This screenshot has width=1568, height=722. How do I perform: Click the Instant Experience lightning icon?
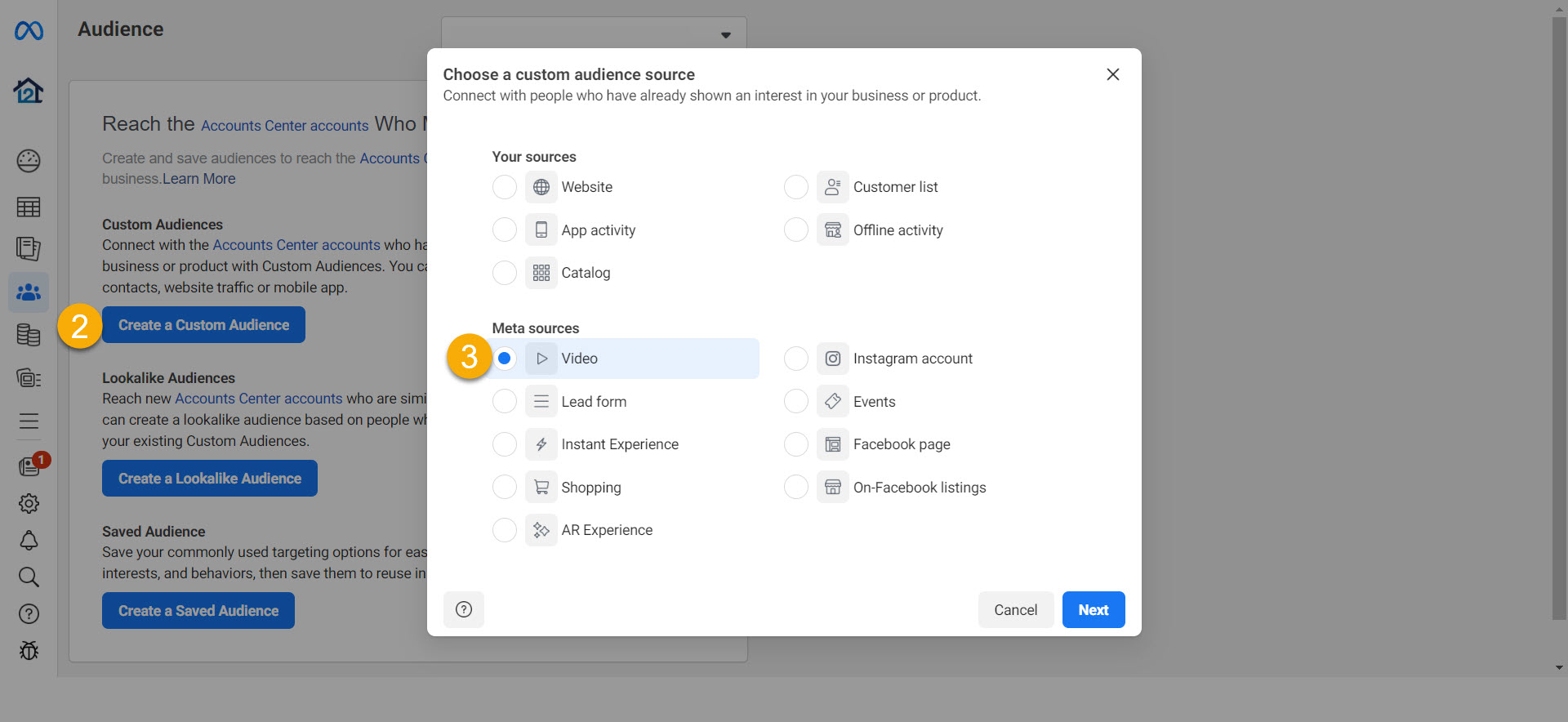coord(541,444)
